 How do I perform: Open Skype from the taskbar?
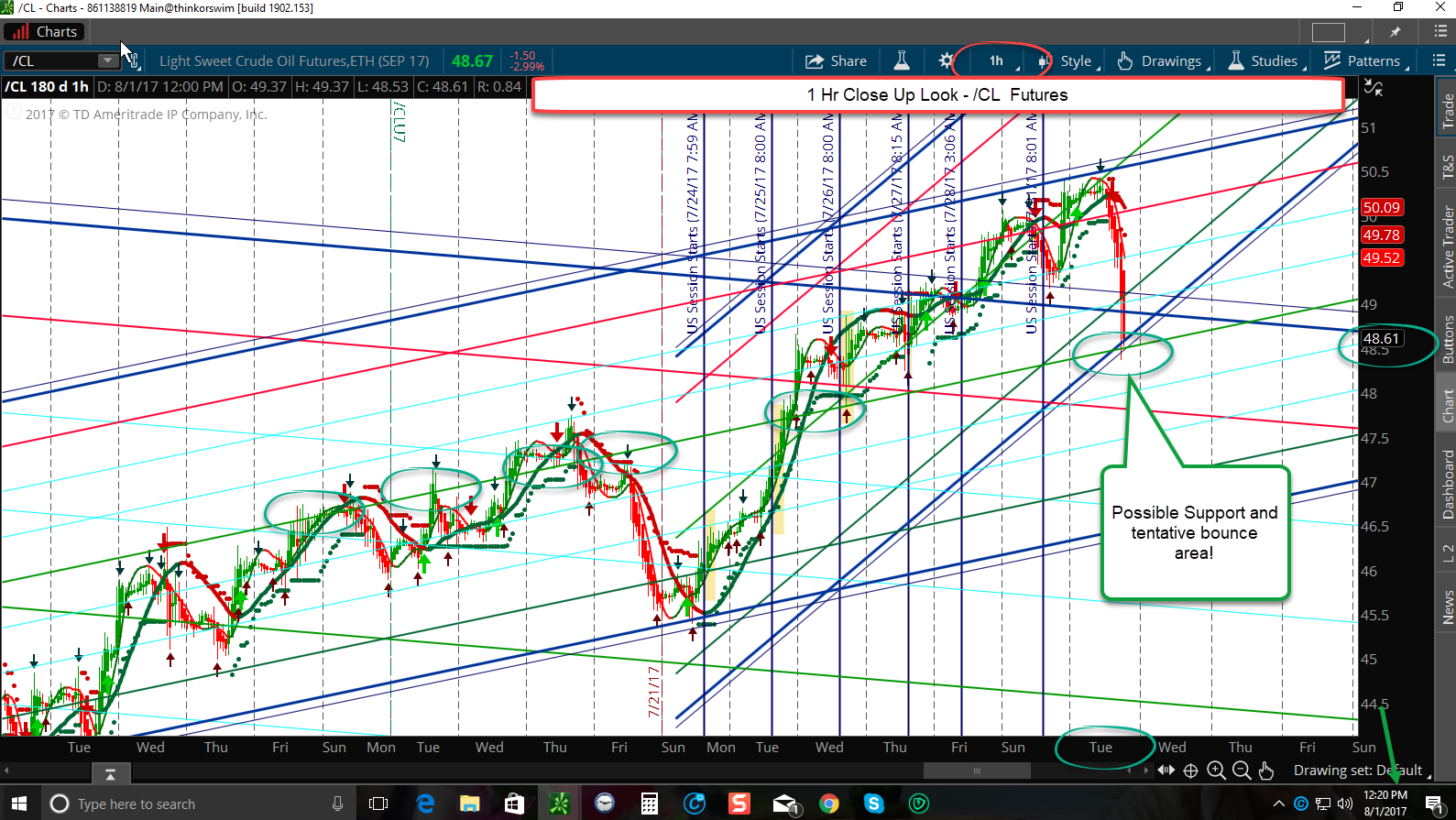coord(874,804)
